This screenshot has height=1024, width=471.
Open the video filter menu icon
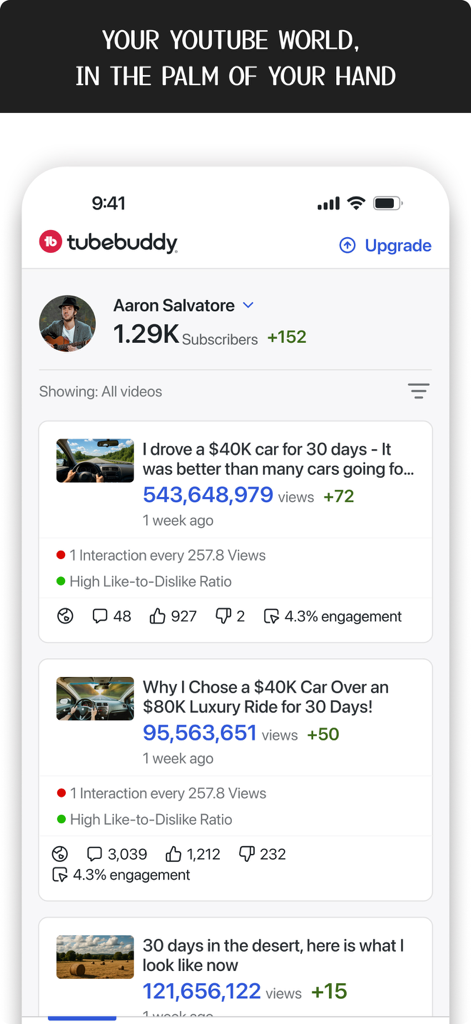tap(419, 391)
